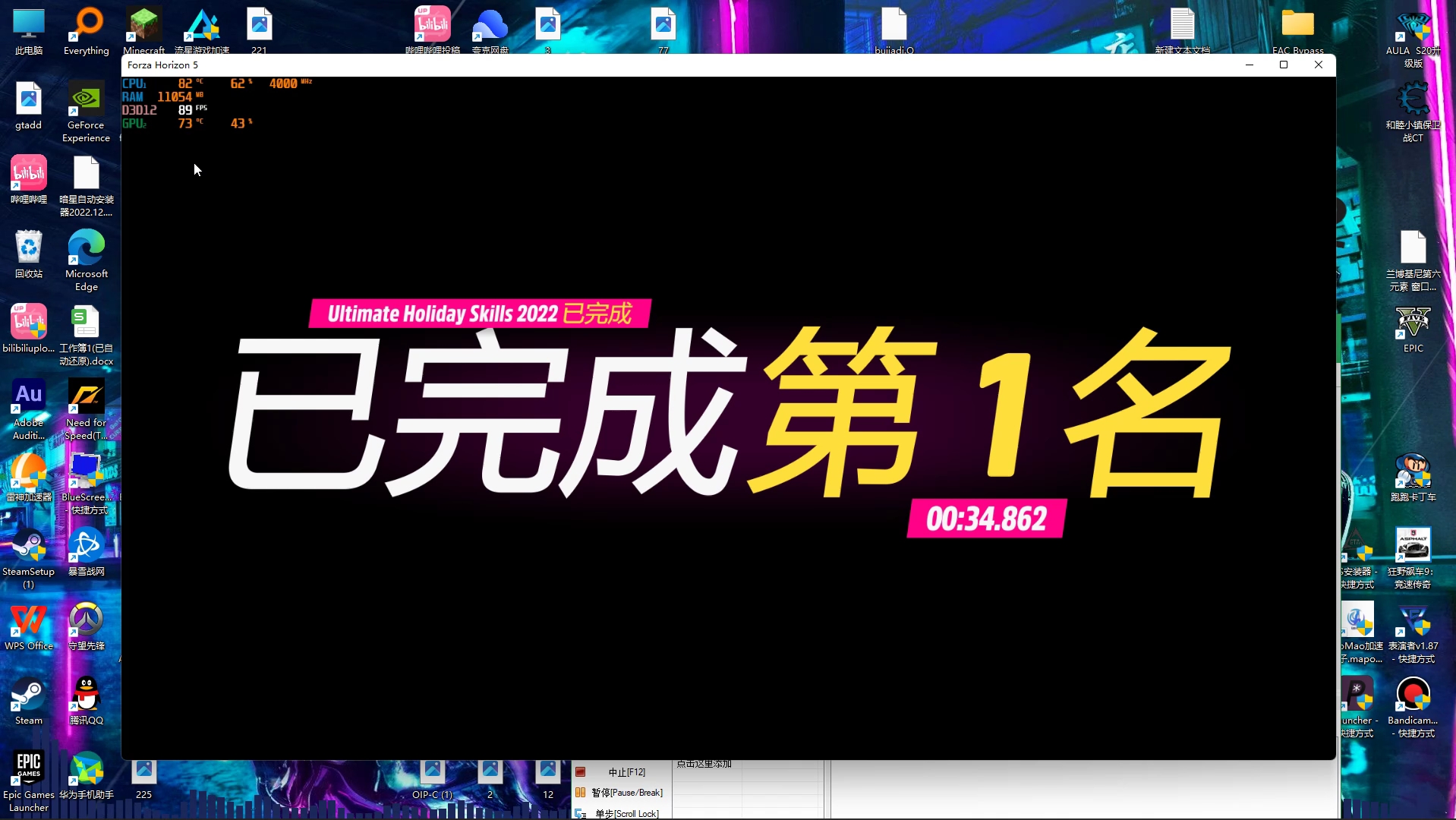Select the gtadd image file
Image resolution: width=1456 pixels, height=820 pixels.
tap(29, 106)
